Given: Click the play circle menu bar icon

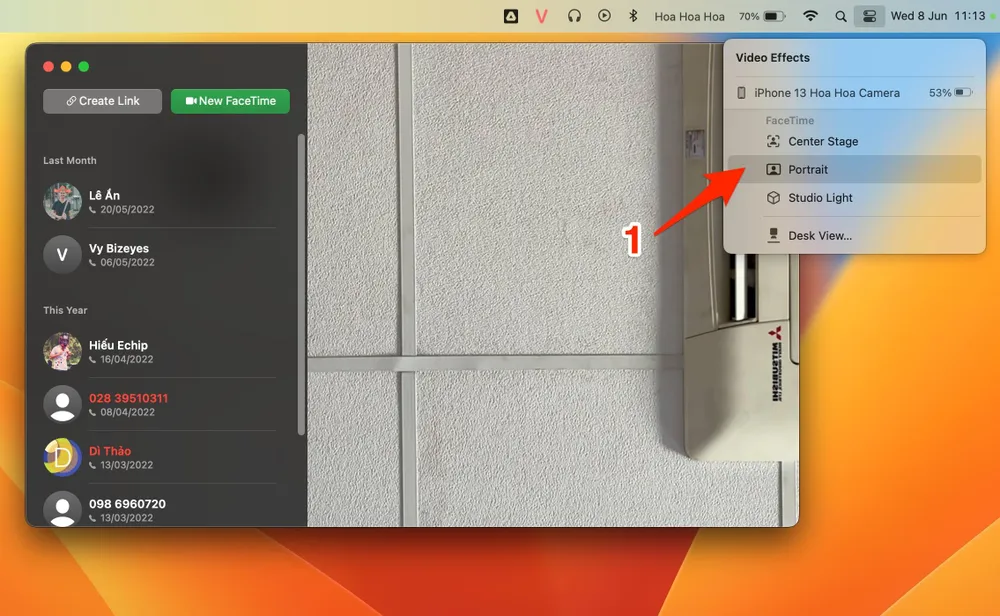Looking at the screenshot, I should (604, 16).
